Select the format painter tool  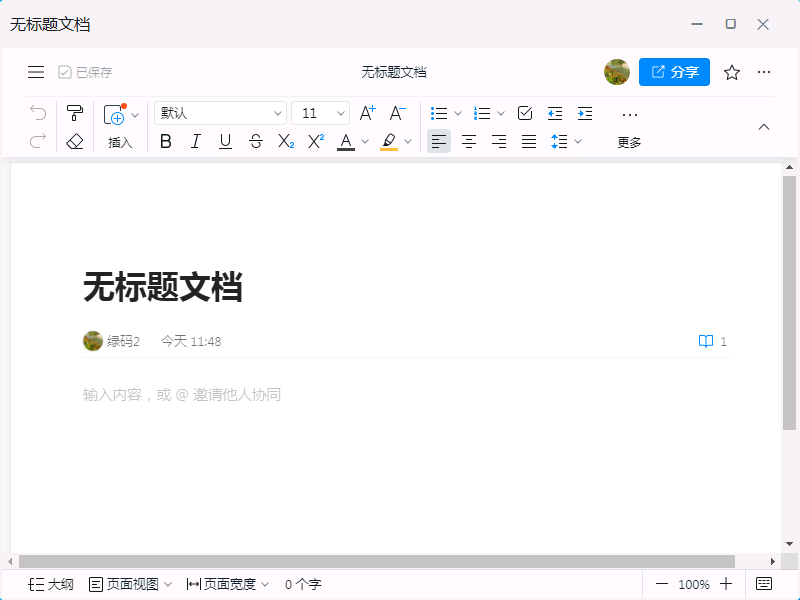click(x=74, y=113)
